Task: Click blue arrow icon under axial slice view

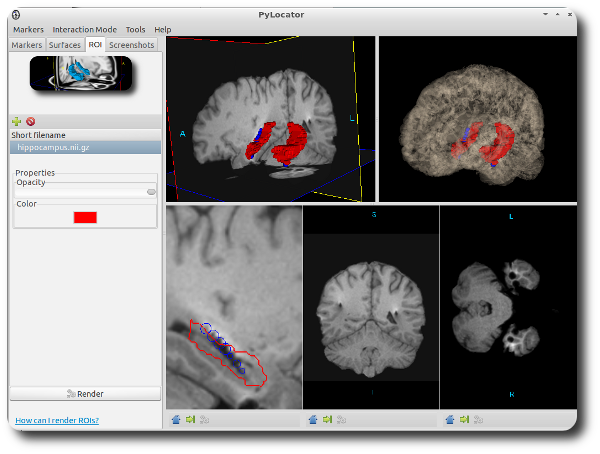Action: 450,419
